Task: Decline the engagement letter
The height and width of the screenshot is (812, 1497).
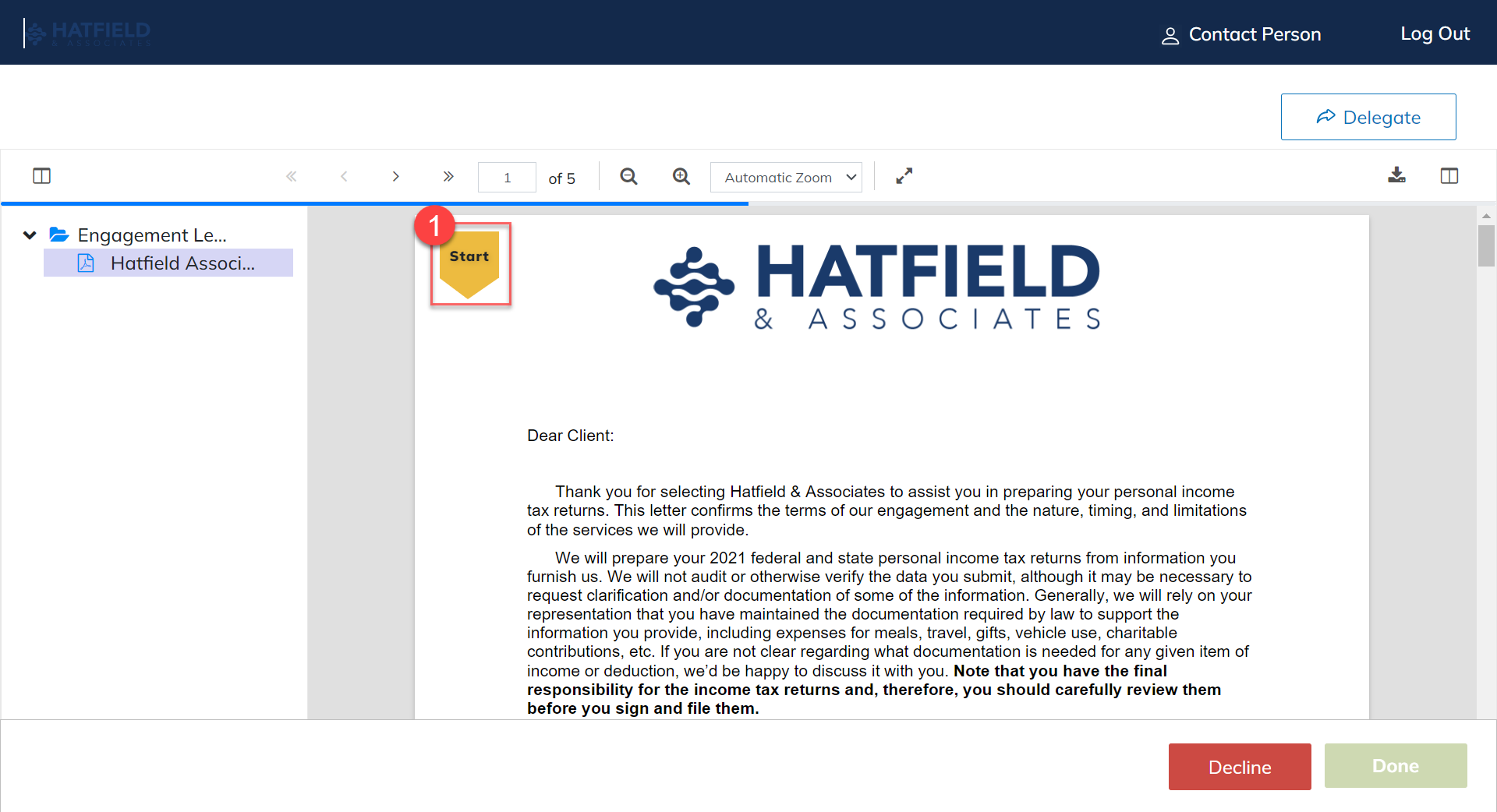Action: [1240, 767]
